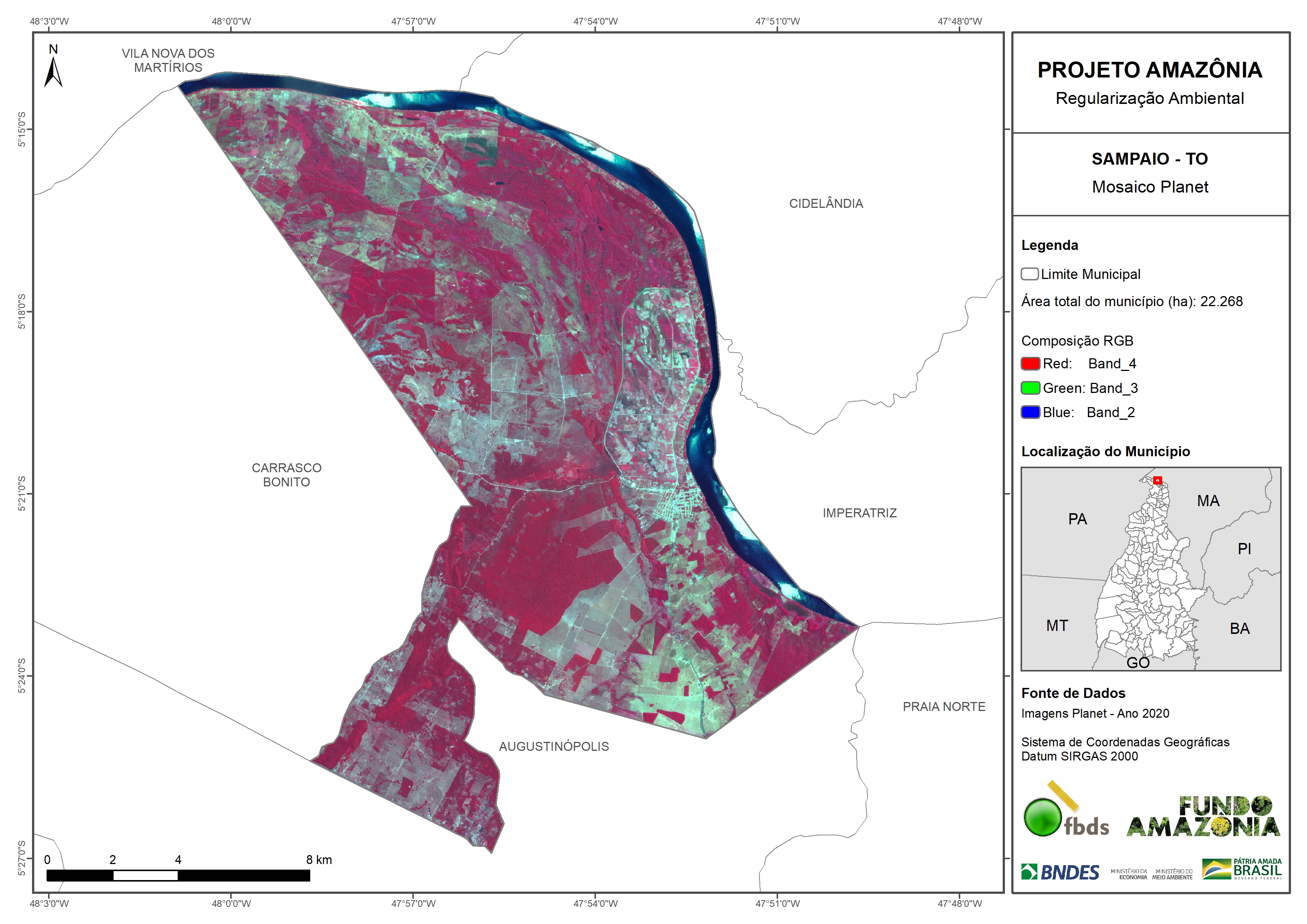
Task: Click the red Band_4 color swatch
Action: click(1030, 363)
